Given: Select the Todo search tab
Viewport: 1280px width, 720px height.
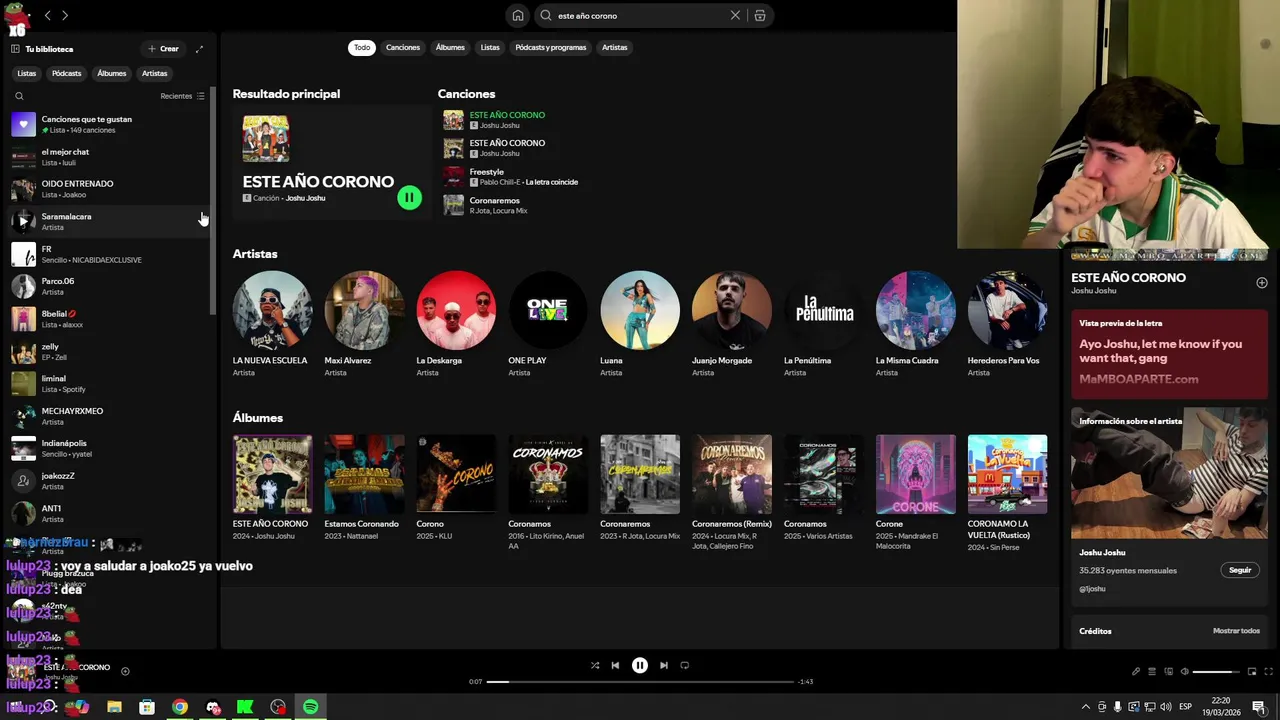Looking at the screenshot, I should (362, 47).
